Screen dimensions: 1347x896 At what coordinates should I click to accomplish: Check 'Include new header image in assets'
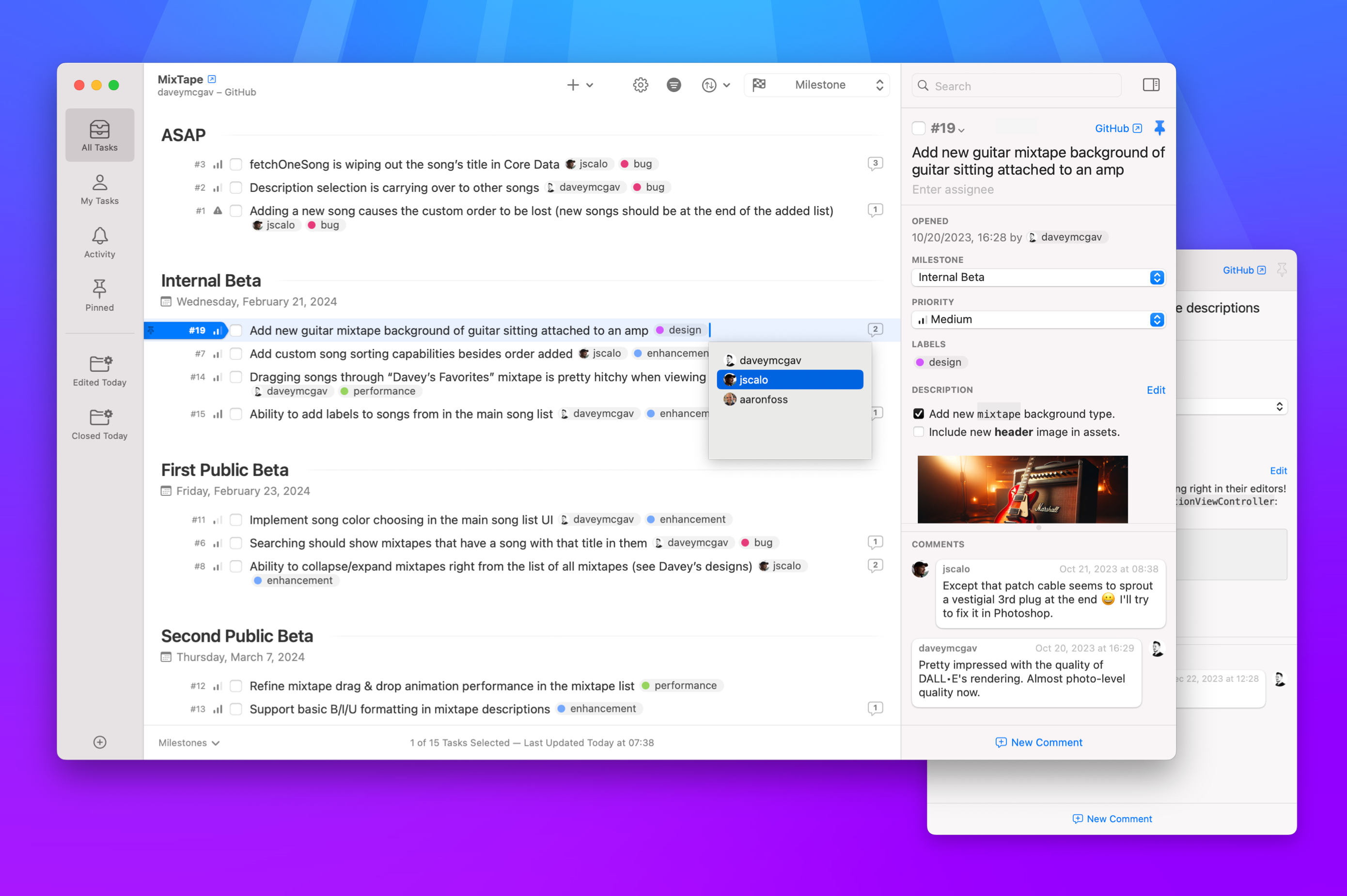coord(919,432)
